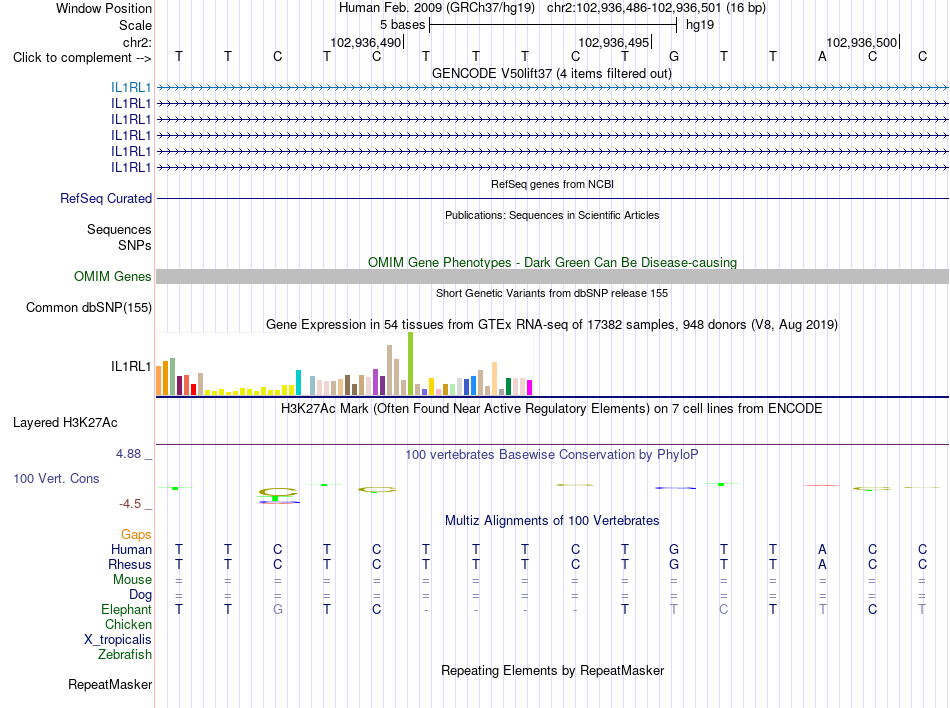Click the Chicken species label
This screenshot has width=950, height=708.
tap(128, 624)
